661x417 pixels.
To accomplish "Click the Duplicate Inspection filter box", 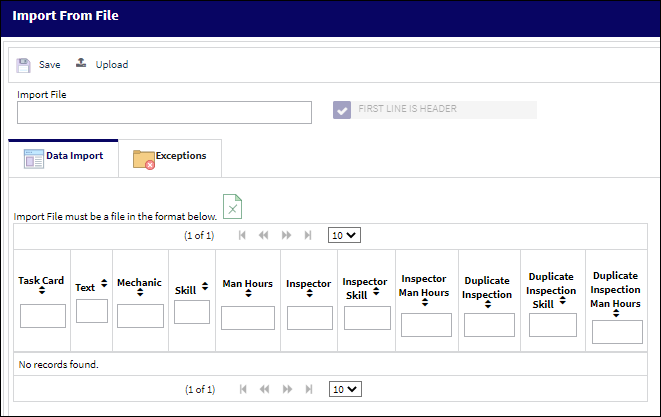I will coord(489,325).
